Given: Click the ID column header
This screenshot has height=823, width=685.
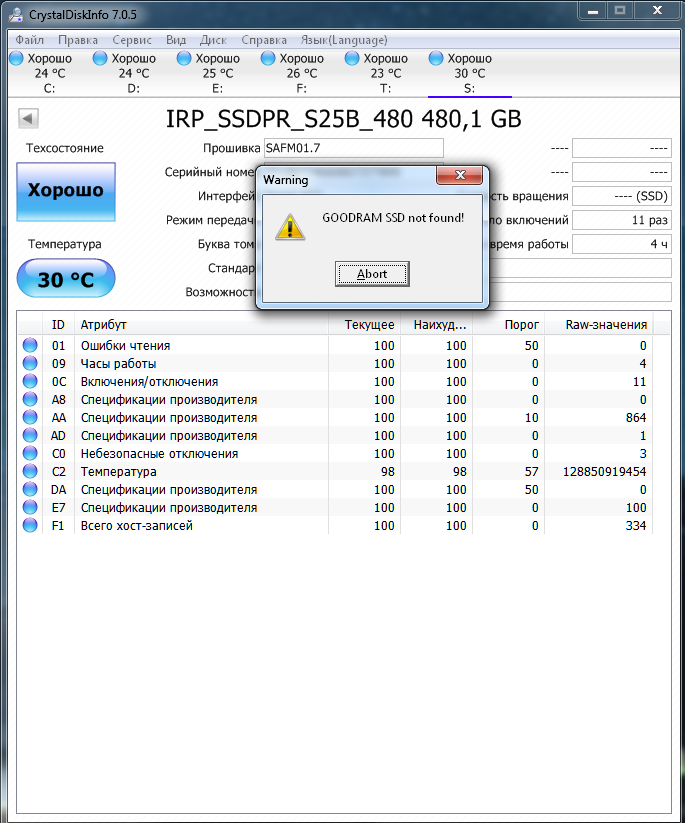Looking at the screenshot, I should pos(58,325).
